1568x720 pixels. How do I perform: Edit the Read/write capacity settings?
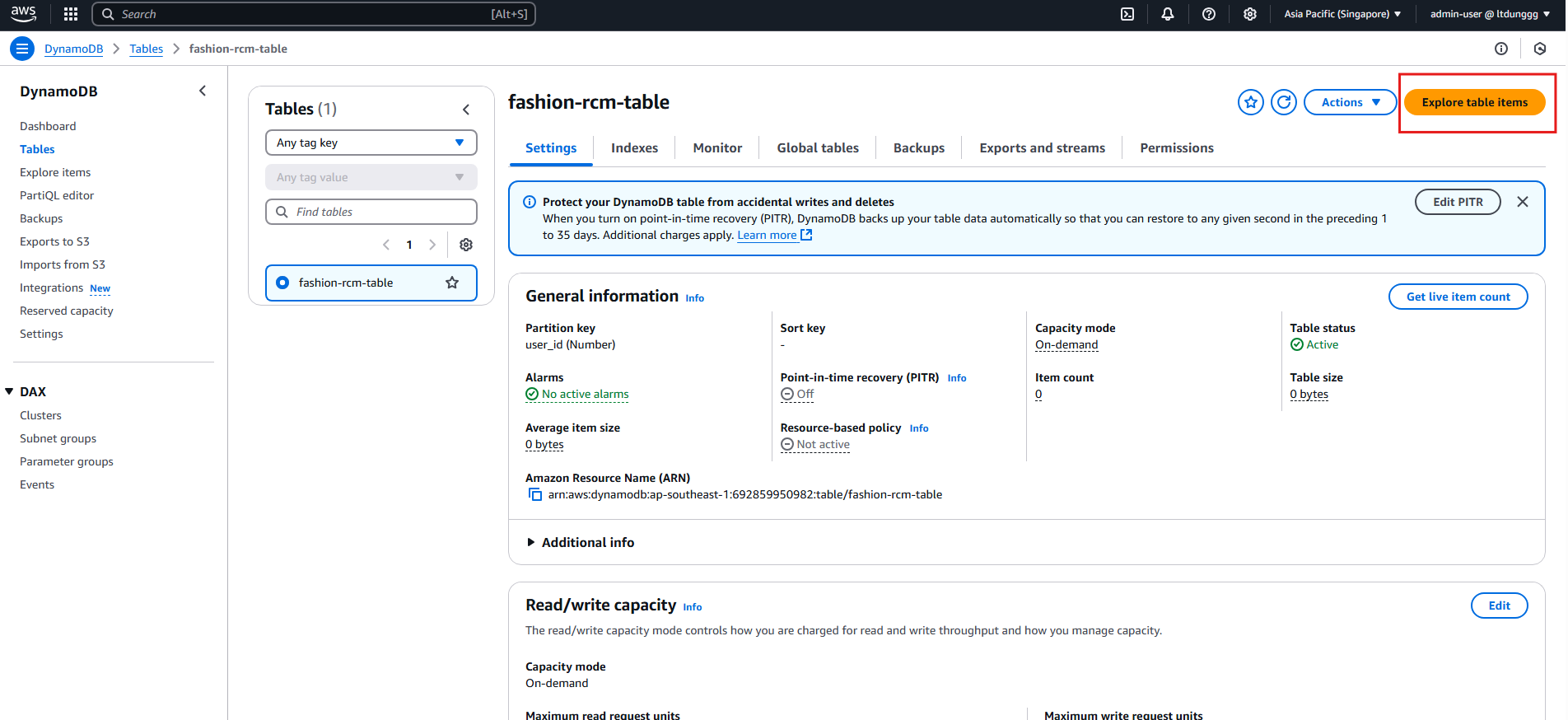(x=1499, y=605)
